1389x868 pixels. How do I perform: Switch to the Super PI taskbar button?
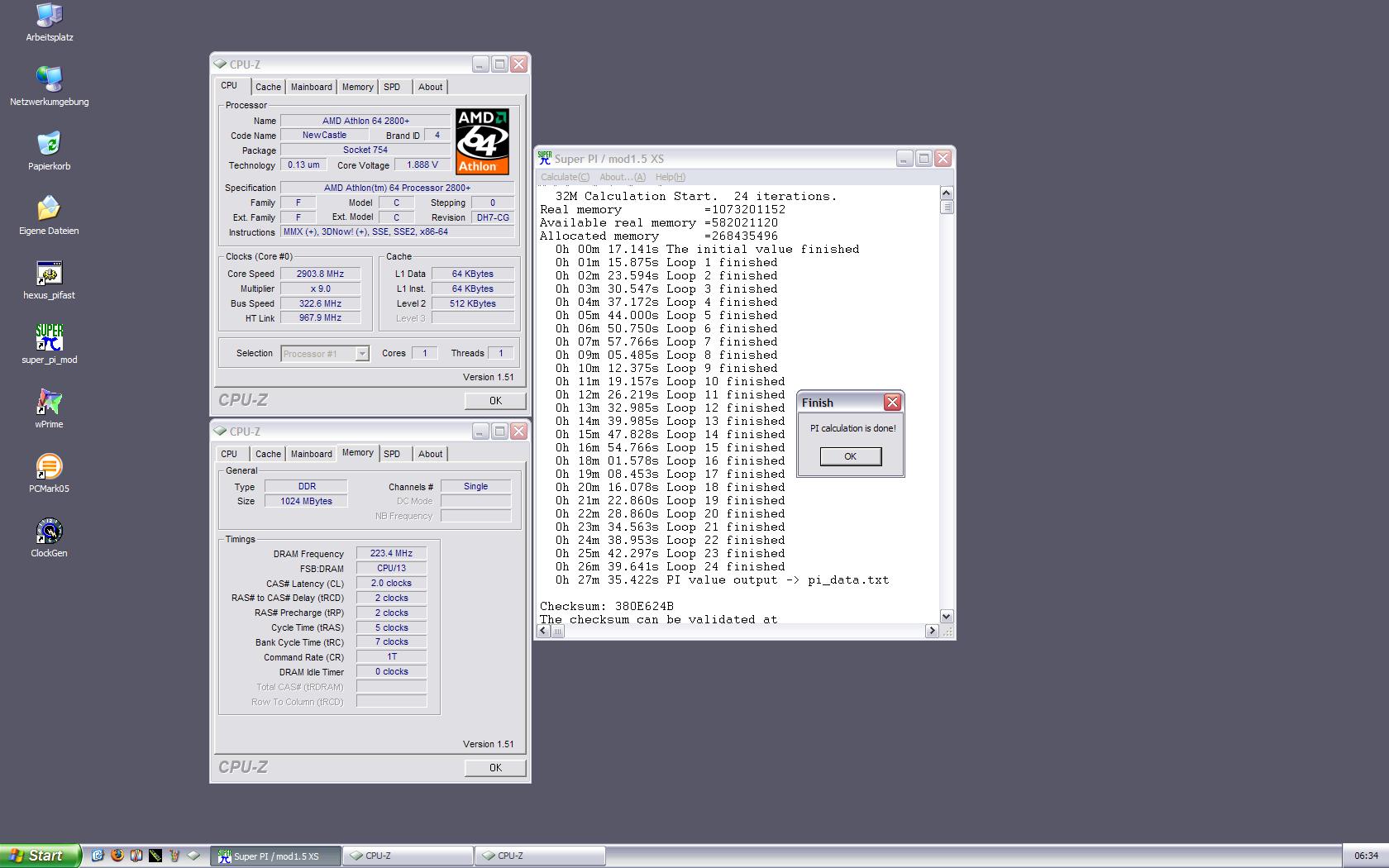tap(276, 856)
